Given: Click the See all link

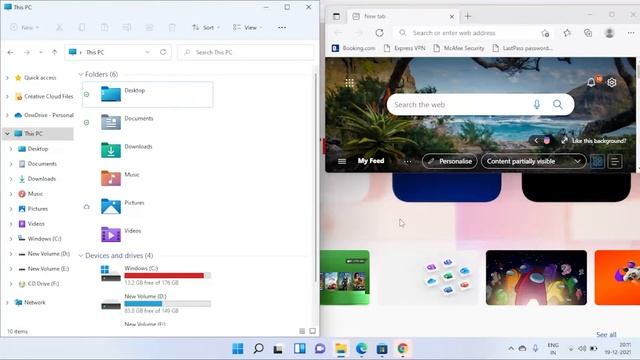Looking at the screenshot, I should click(606, 334).
